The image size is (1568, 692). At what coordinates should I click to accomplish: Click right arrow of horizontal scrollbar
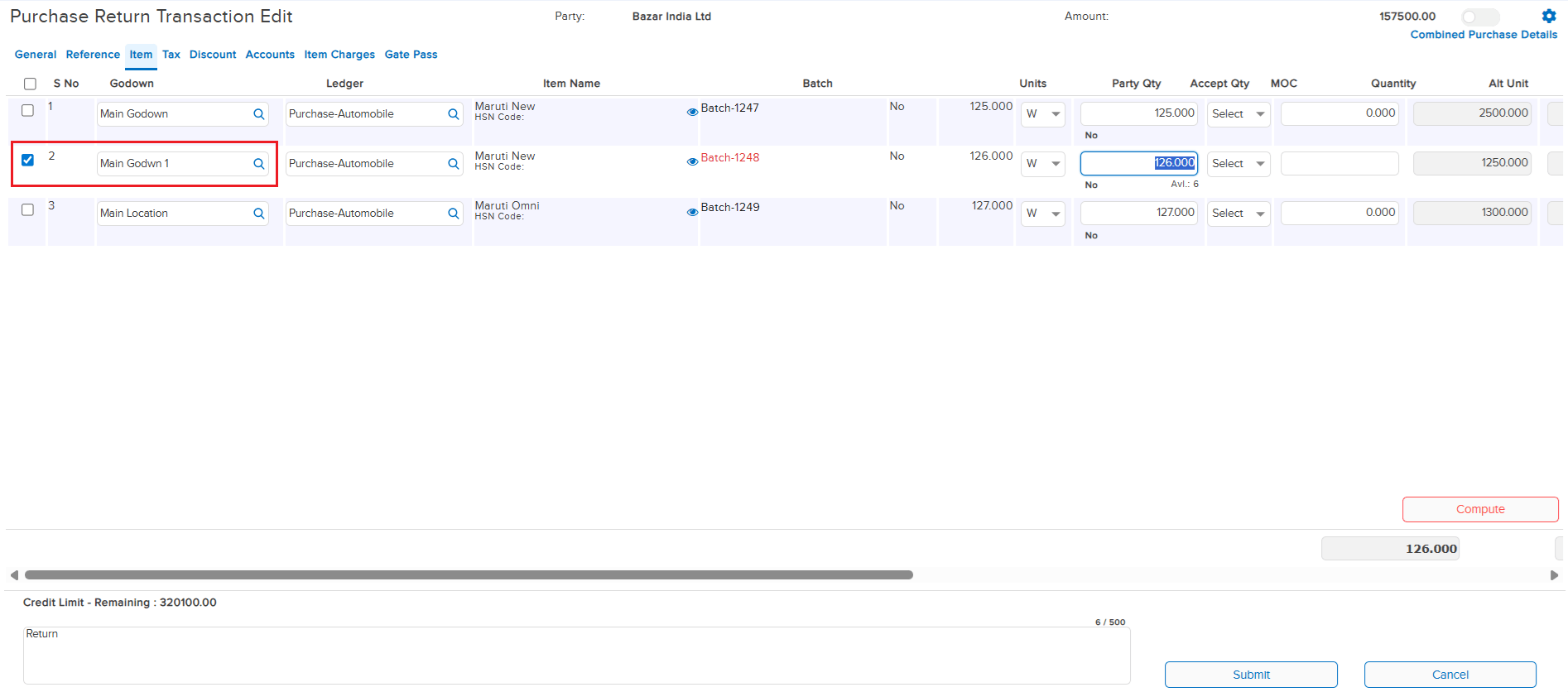pos(1554,575)
